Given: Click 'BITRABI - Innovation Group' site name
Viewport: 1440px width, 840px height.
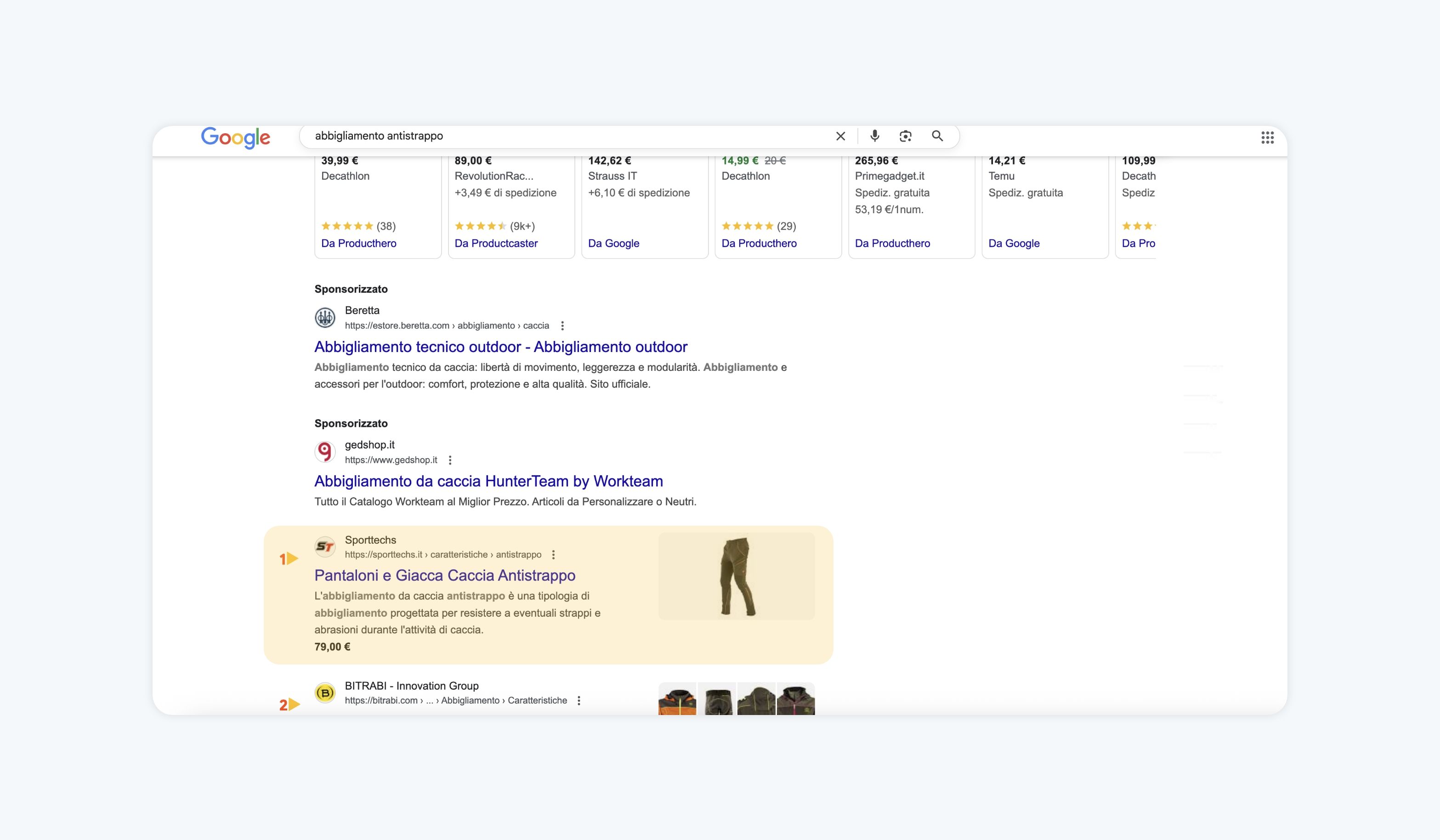Looking at the screenshot, I should click(x=412, y=686).
